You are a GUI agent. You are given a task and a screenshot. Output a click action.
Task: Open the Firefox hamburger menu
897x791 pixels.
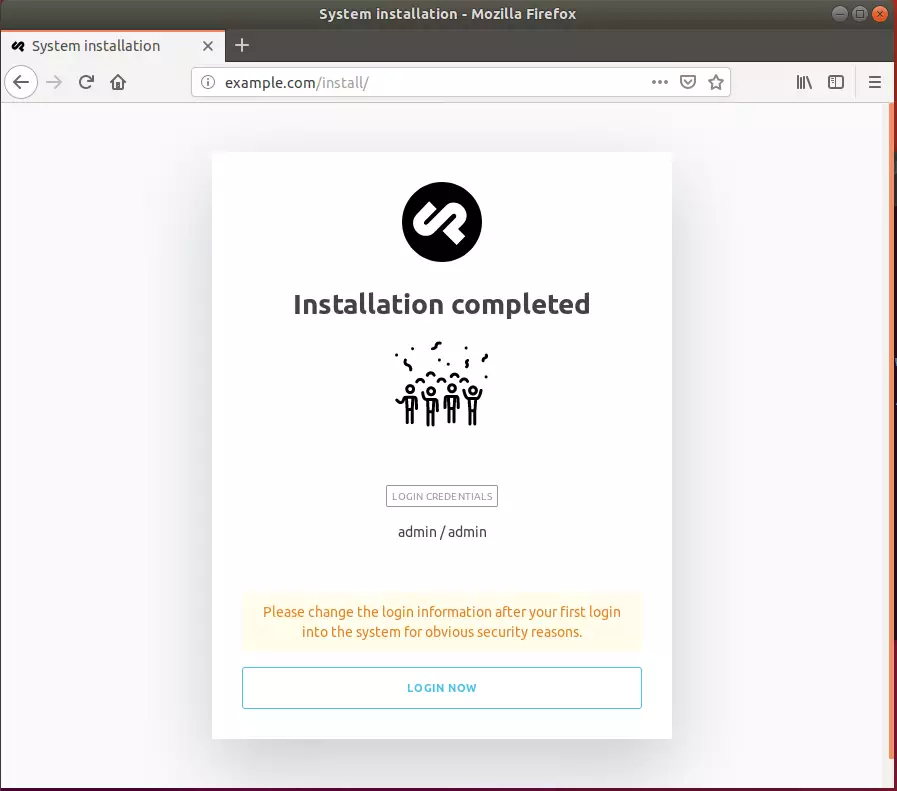pyautogui.click(x=875, y=82)
